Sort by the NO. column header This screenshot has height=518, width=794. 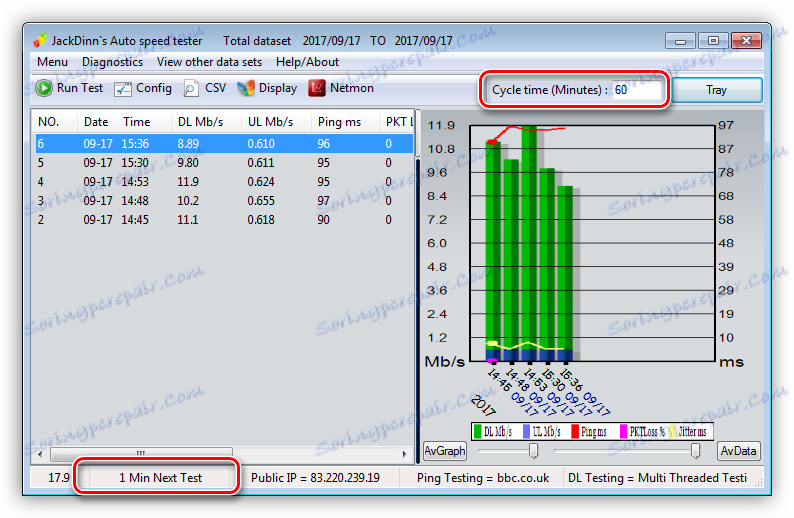(49, 122)
